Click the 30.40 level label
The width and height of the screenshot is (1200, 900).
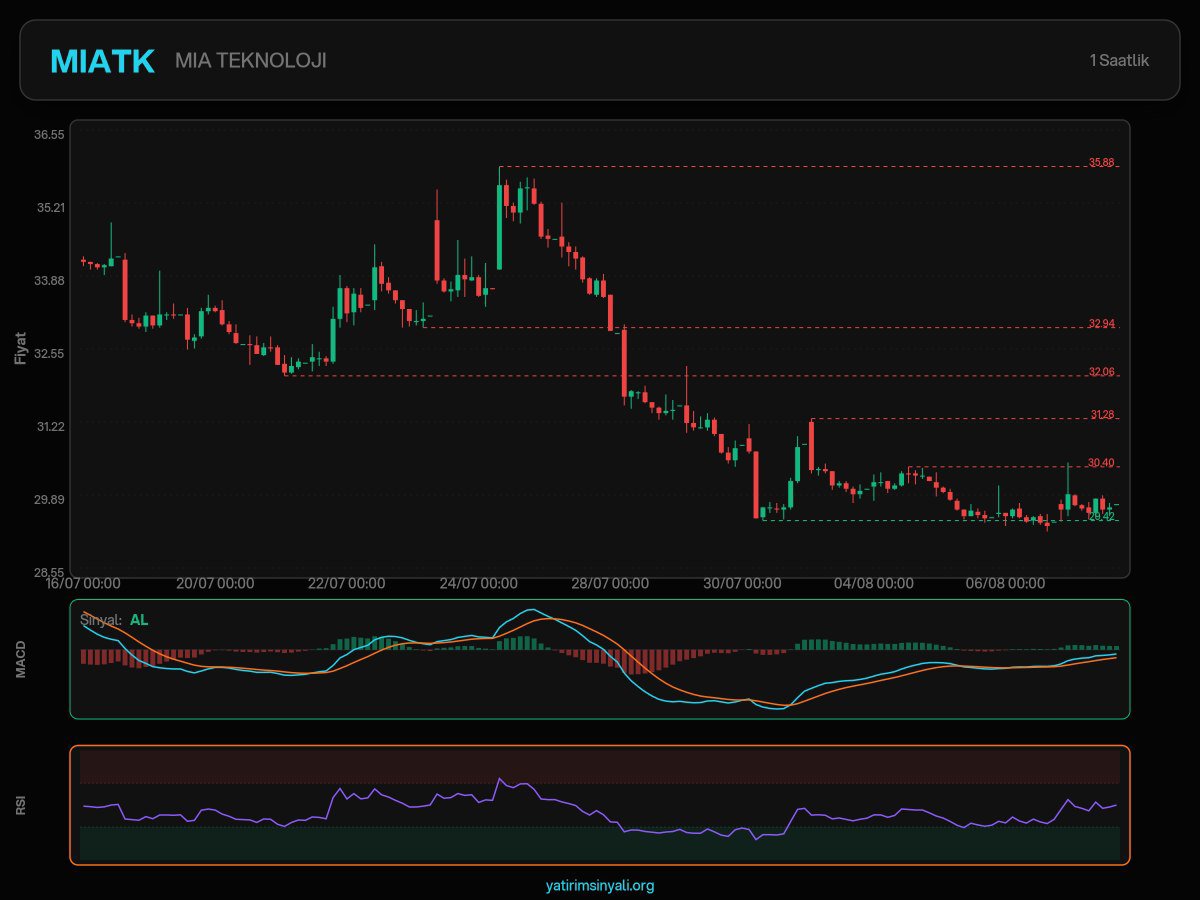tap(1101, 462)
